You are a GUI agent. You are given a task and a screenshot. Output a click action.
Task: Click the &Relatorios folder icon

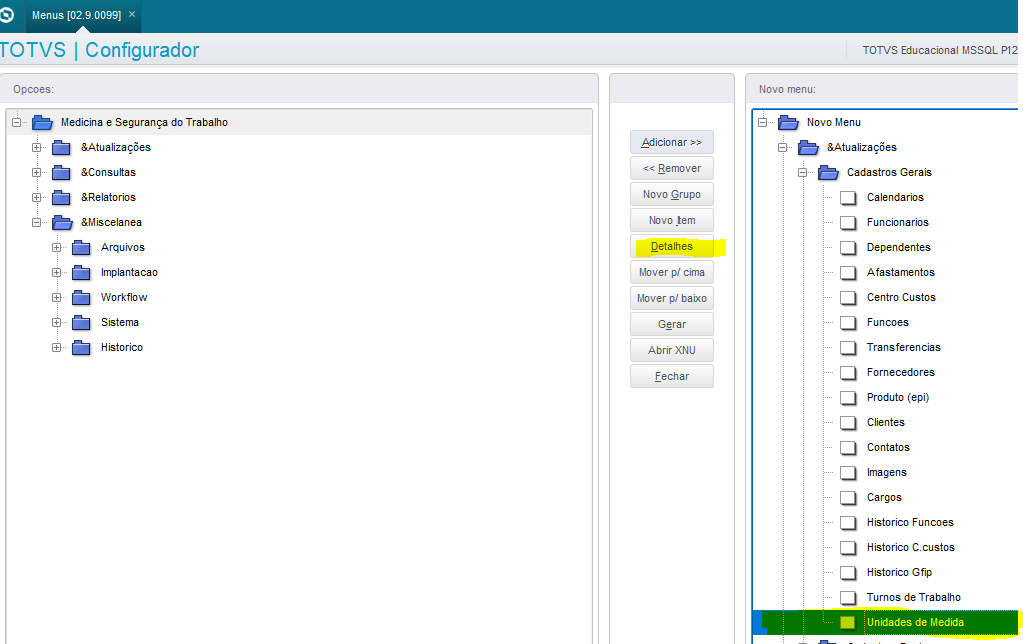61,197
